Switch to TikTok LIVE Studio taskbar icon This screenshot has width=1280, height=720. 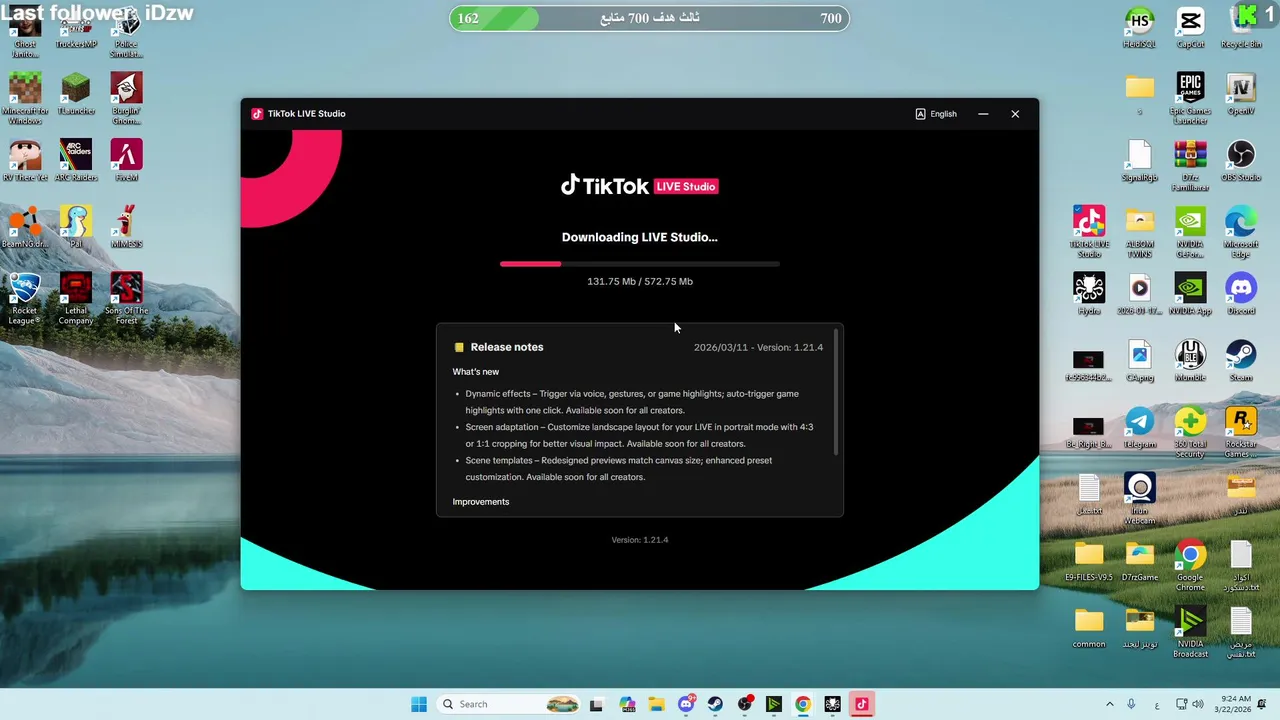pos(861,704)
